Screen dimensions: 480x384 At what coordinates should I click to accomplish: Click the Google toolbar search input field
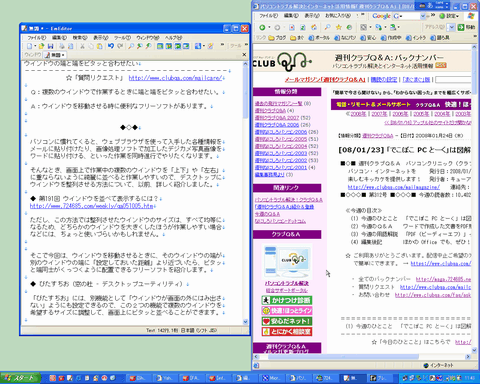pyautogui.click(x=410, y=16)
